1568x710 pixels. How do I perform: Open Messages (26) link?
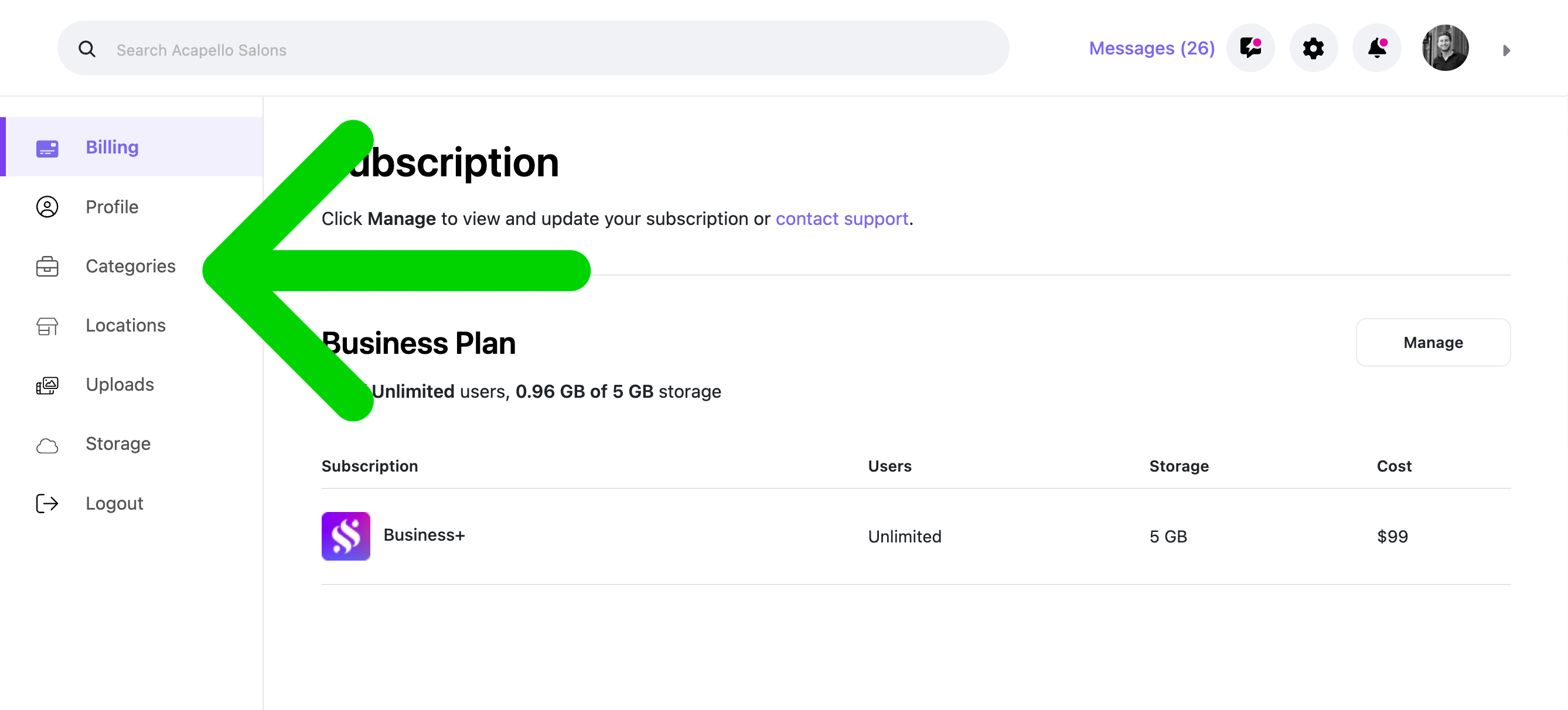[1151, 48]
